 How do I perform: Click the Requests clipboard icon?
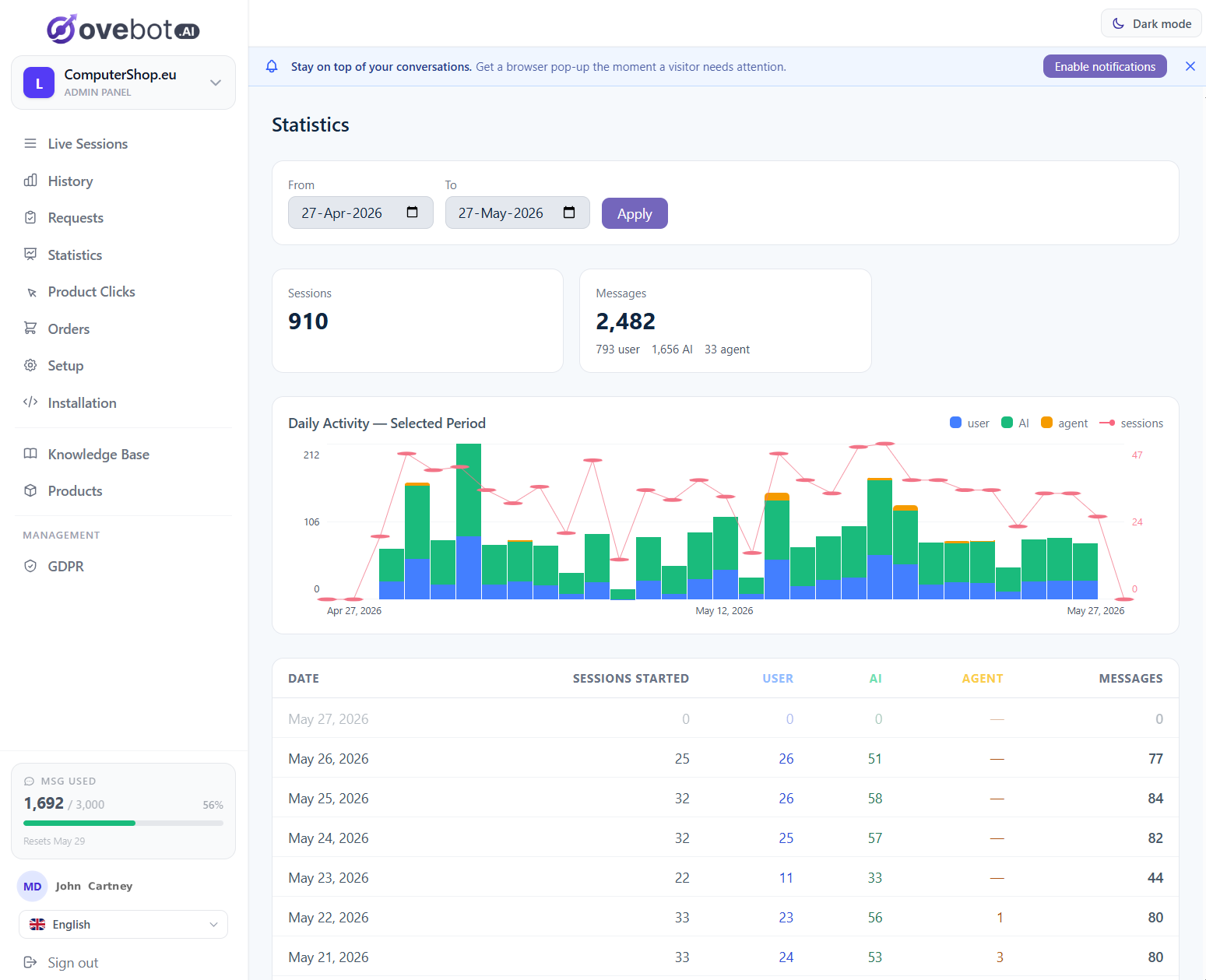[30, 217]
